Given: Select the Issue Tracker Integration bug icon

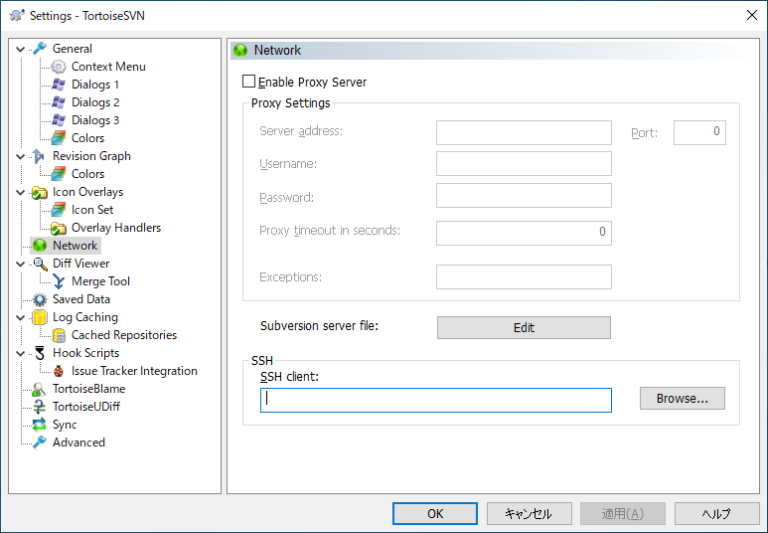Looking at the screenshot, I should pos(59,371).
